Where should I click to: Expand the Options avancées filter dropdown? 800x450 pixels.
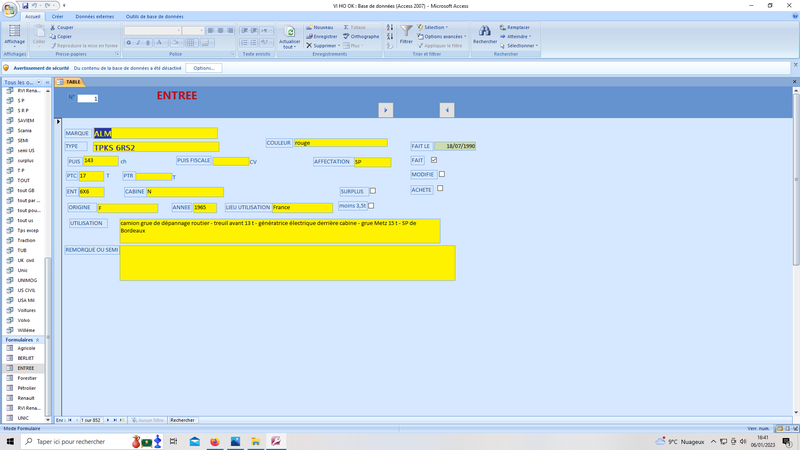[441, 37]
